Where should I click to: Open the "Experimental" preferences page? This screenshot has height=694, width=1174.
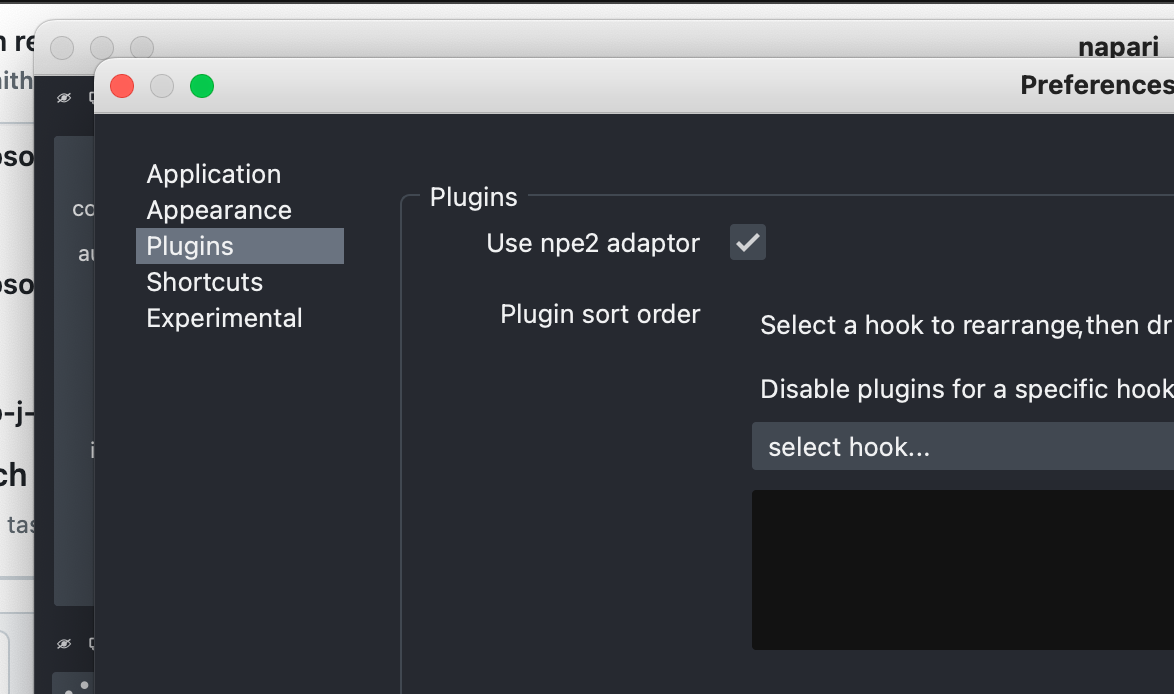(x=224, y=318)
